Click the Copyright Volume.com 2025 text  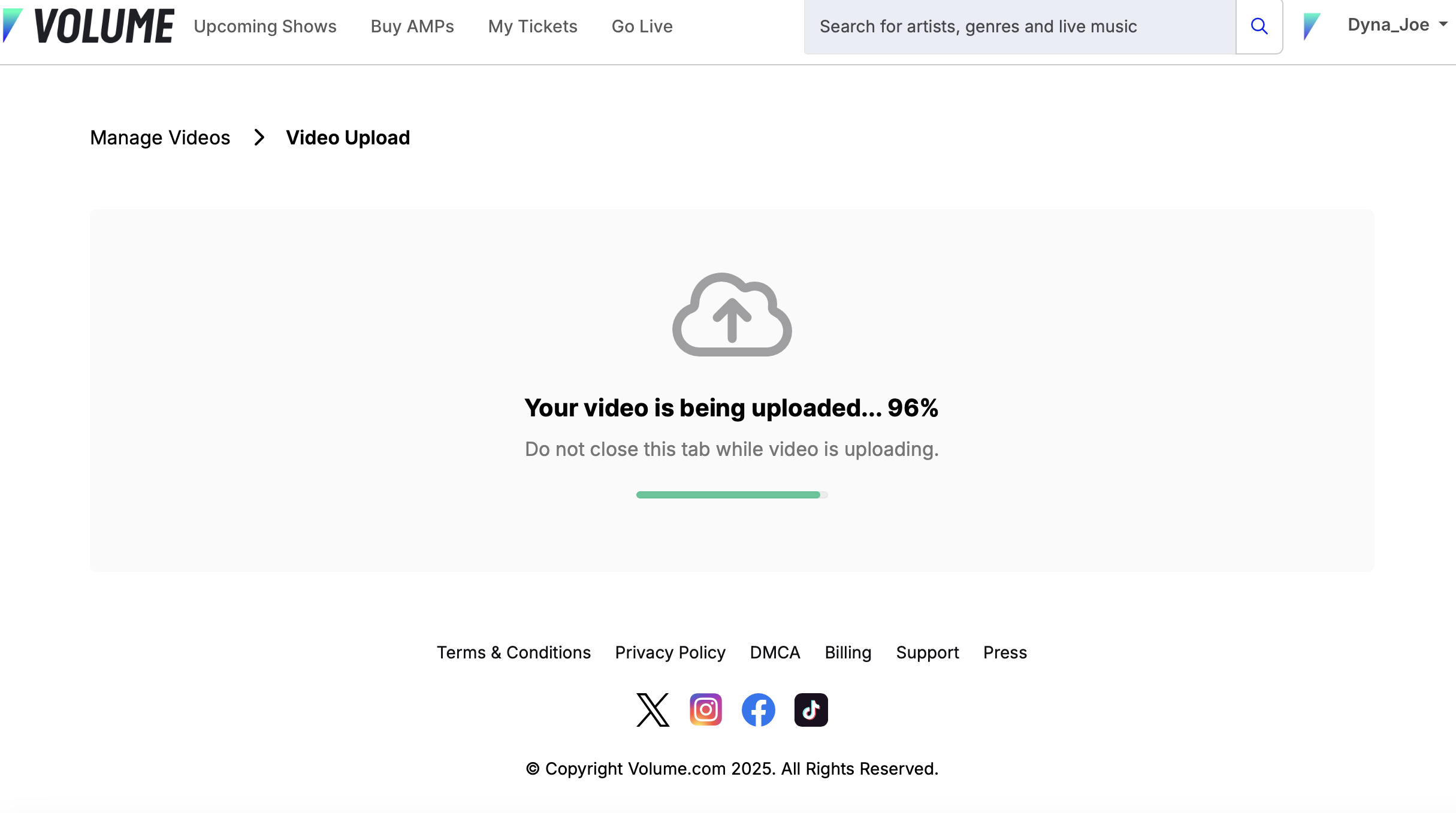pyautogui.click(x=732, y=769)
